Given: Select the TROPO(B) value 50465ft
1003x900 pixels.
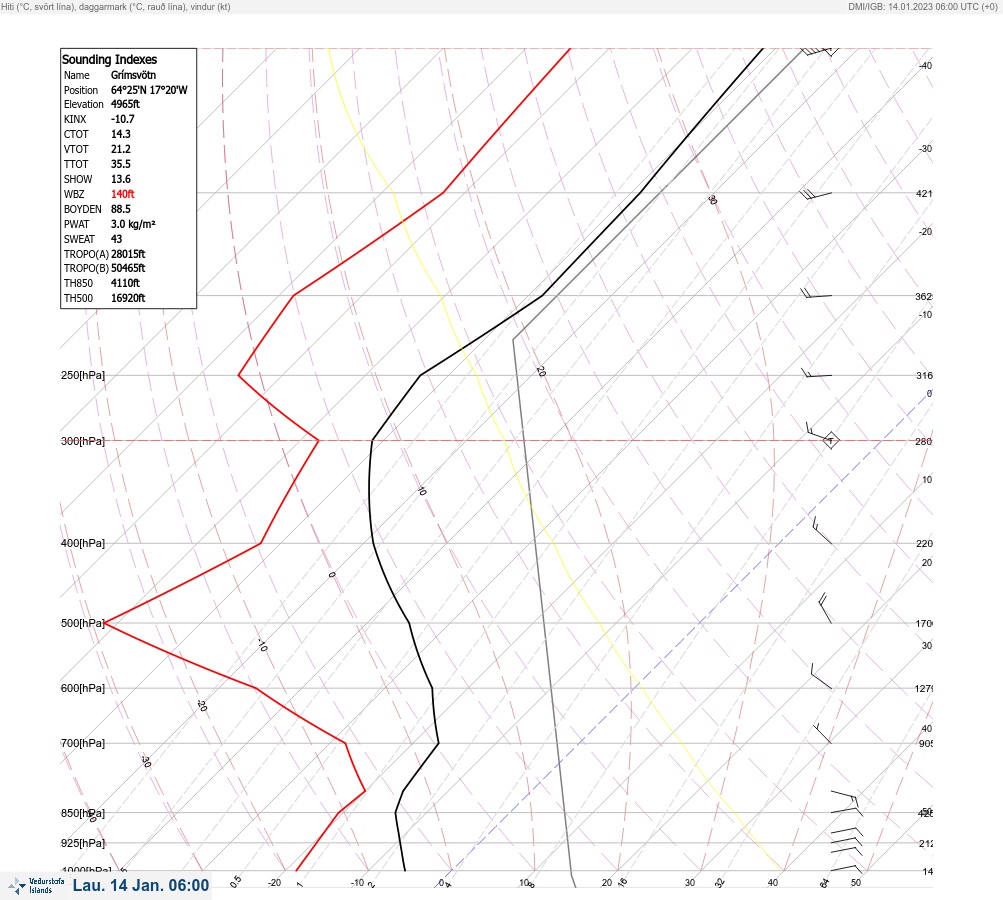Looking at the screenshot, I should coord(128,268).
